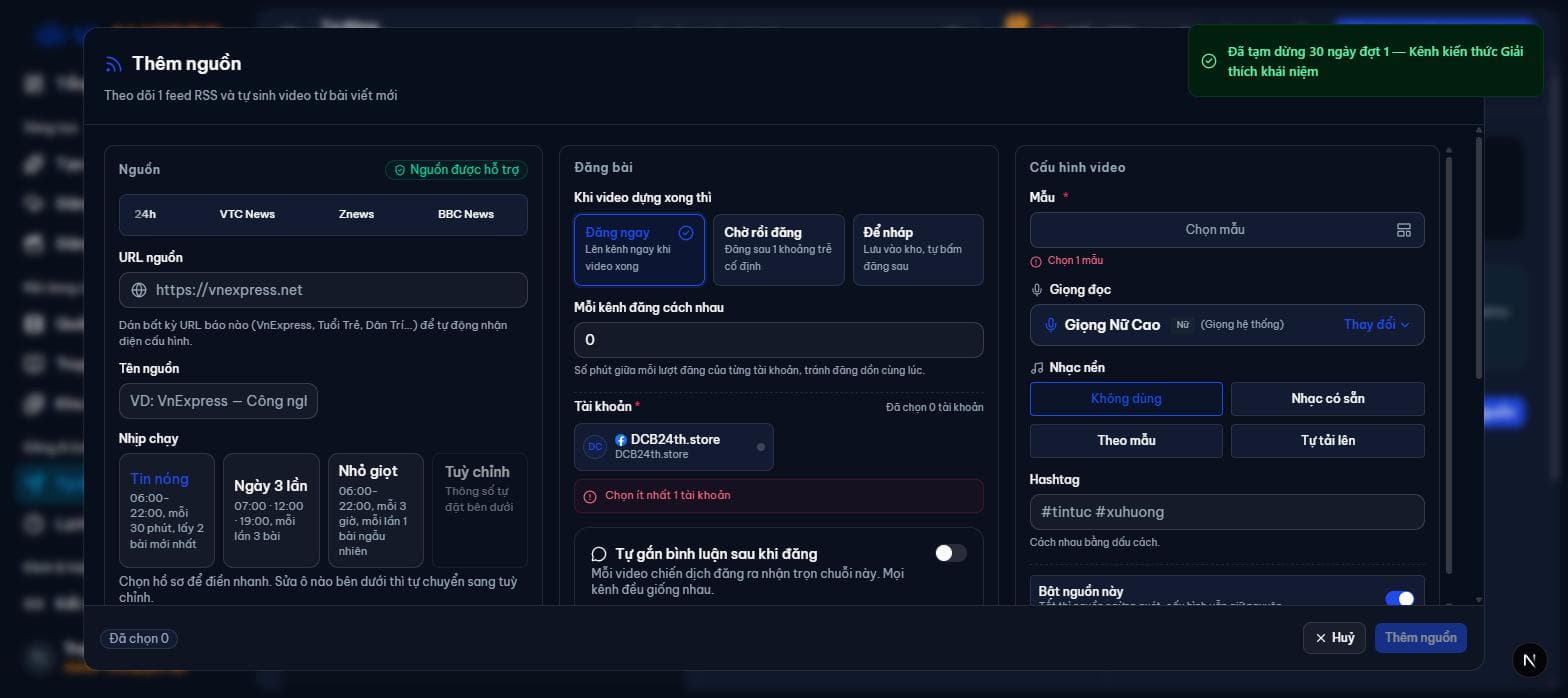Click the globe icon in the URL nguồn field
Image resolution: width=1568 pixels, height=698 pixels.
coord(139,290)
